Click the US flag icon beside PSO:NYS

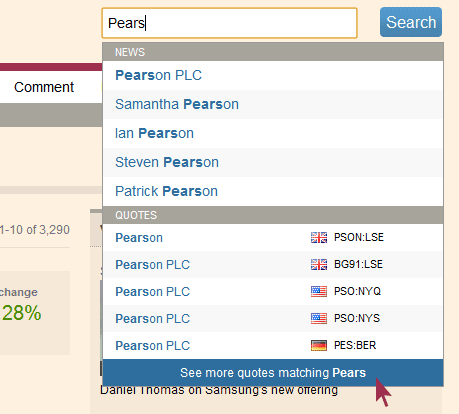[x=319, y=318]
